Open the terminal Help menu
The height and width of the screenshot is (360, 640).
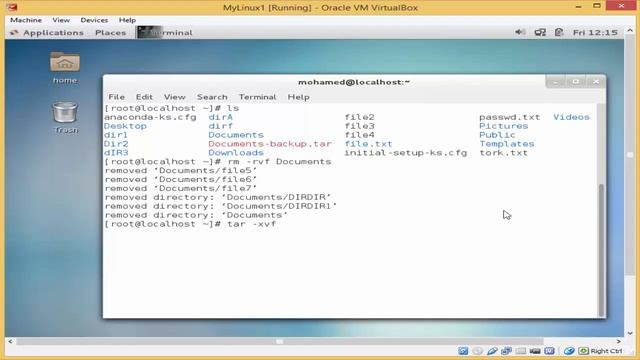[298, 97]
